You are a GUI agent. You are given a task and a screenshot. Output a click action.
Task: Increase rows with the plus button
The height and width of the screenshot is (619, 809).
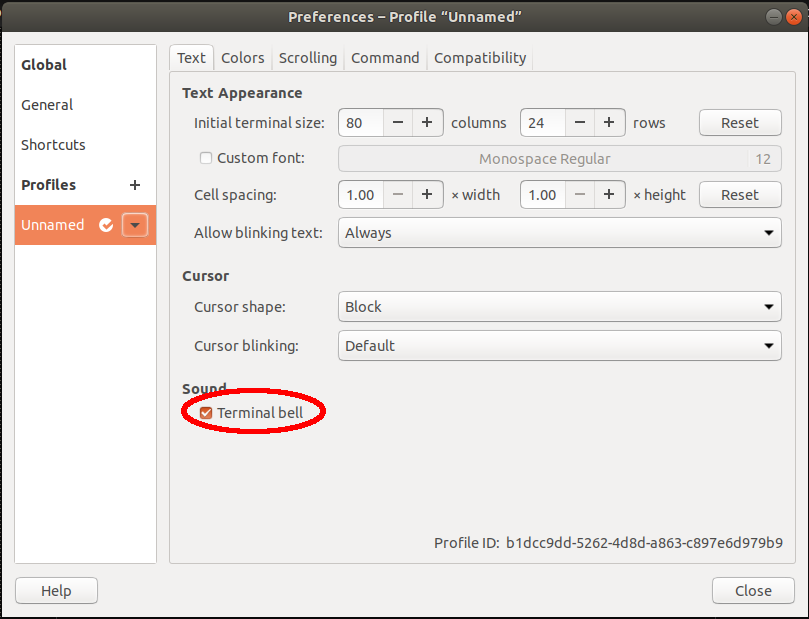pos(608,123)
